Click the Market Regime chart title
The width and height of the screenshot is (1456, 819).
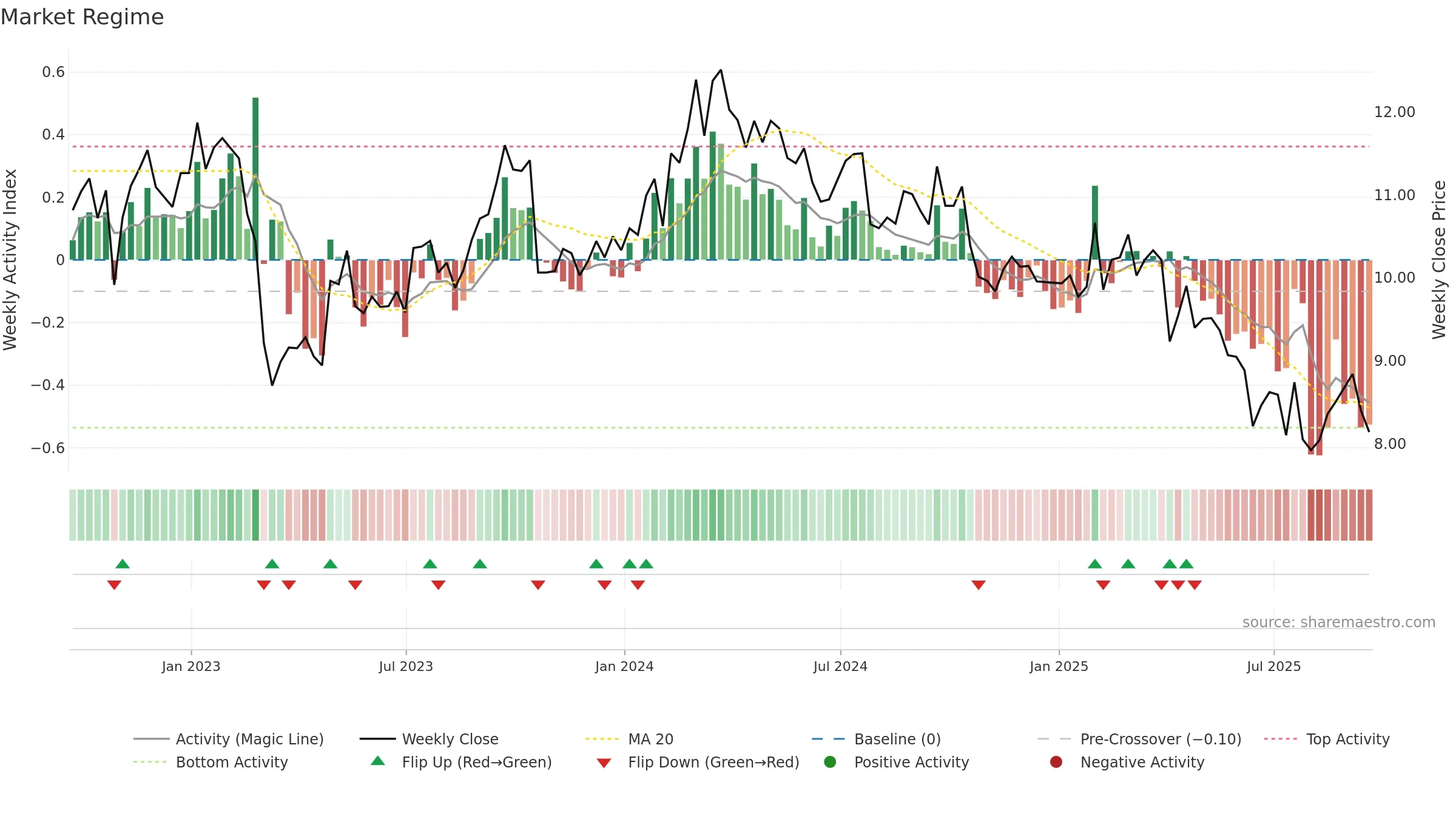(82, 17)
